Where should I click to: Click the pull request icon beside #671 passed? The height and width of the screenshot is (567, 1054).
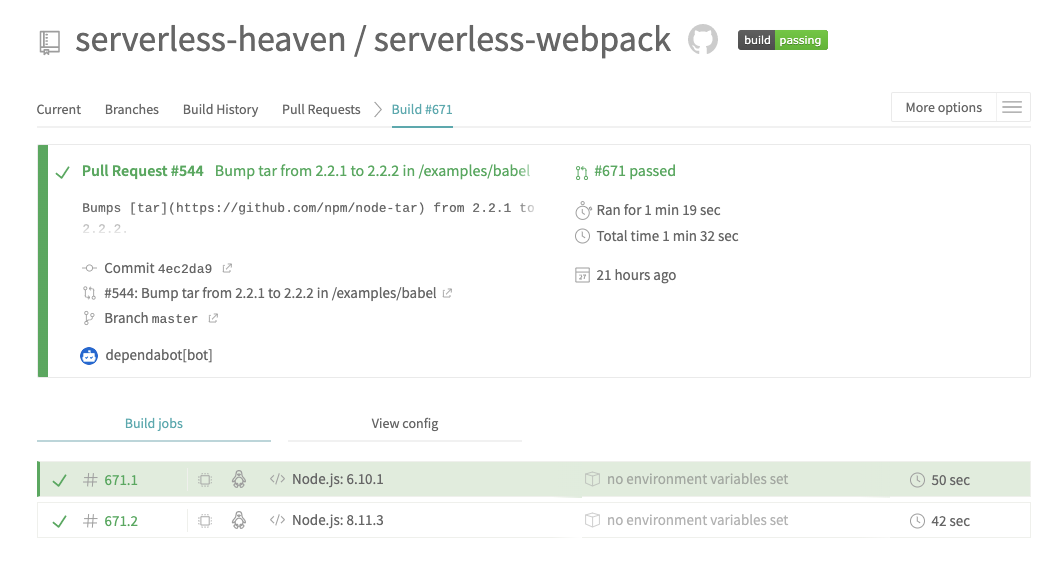tap(582, 173)
